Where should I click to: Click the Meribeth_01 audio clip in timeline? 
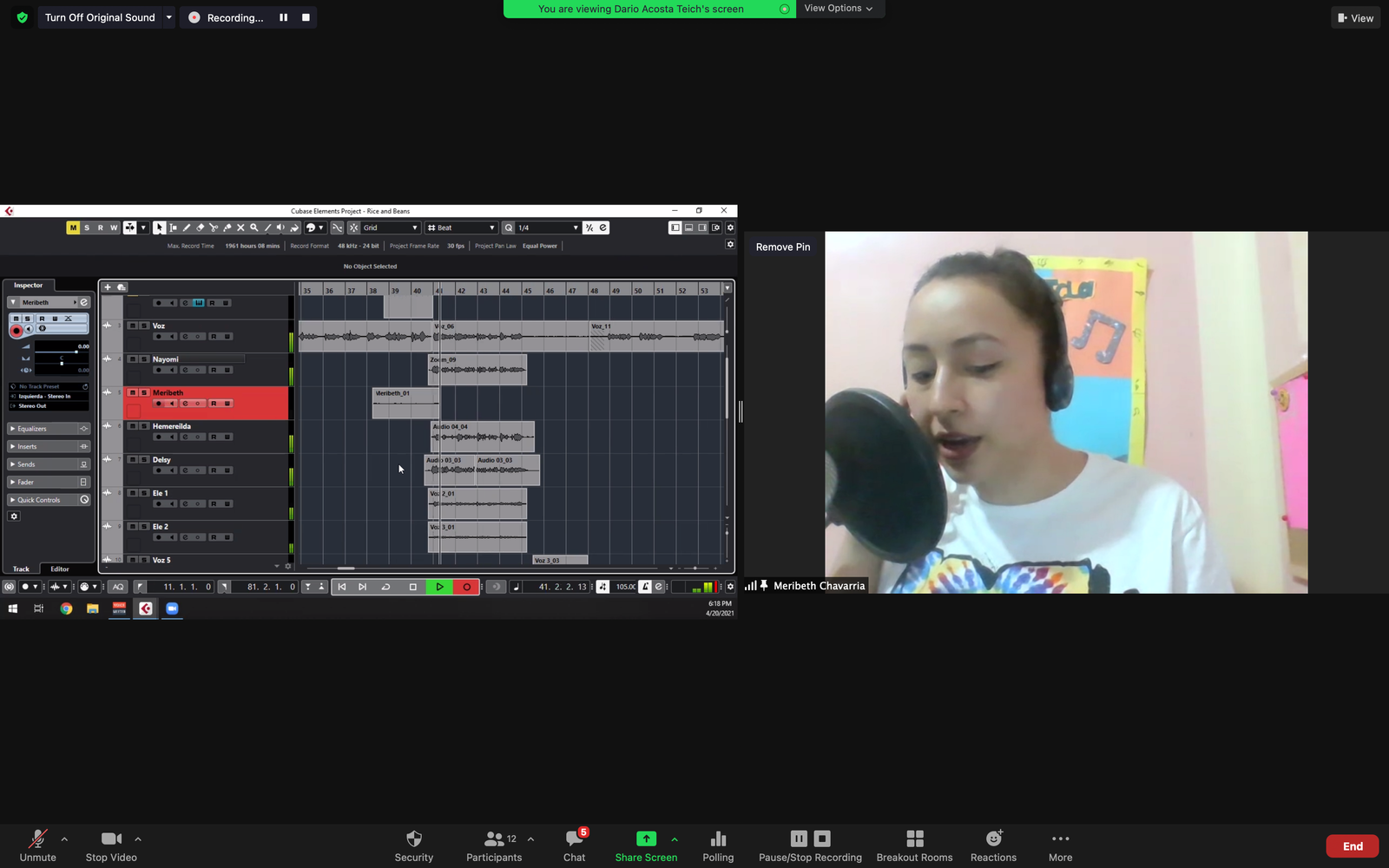405,404
